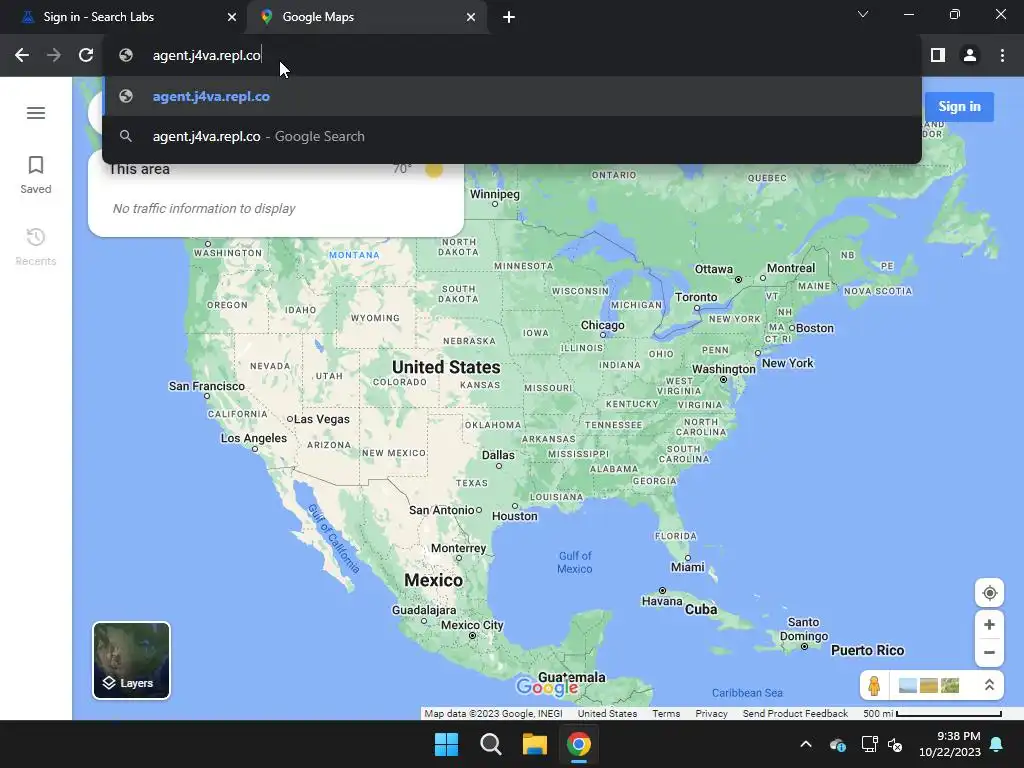1024x768 pixels.
Task: Click the 'No traffic information to display' text
Action: click(x=204, y=208)
